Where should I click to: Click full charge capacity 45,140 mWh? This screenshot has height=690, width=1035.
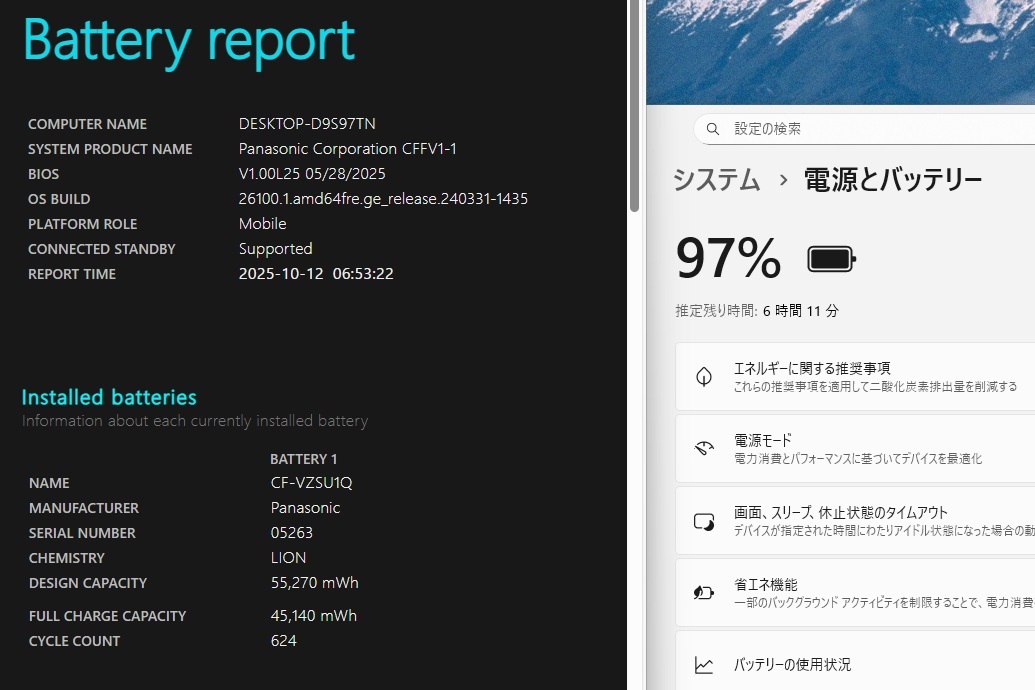tap(314, 616)
